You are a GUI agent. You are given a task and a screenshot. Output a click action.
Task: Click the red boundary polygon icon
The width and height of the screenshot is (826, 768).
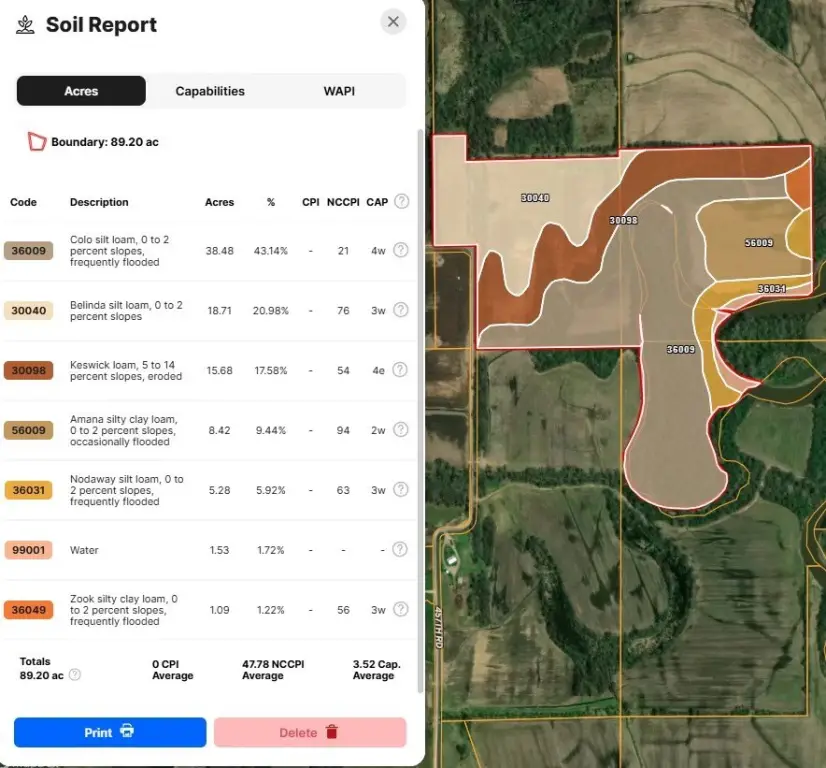[x=36, y=142]
